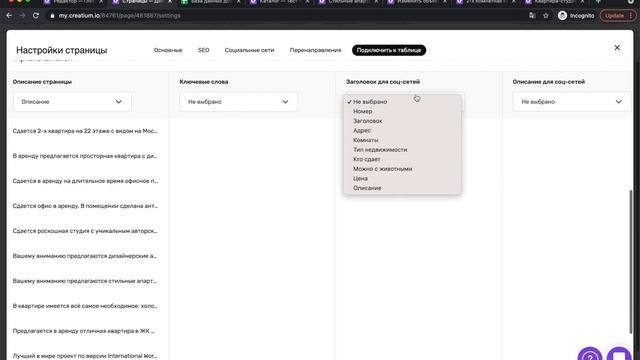Open the help question-mark bubble
Image resolution: width=640 pixels, height=360 pixels.
coord(589,355)
